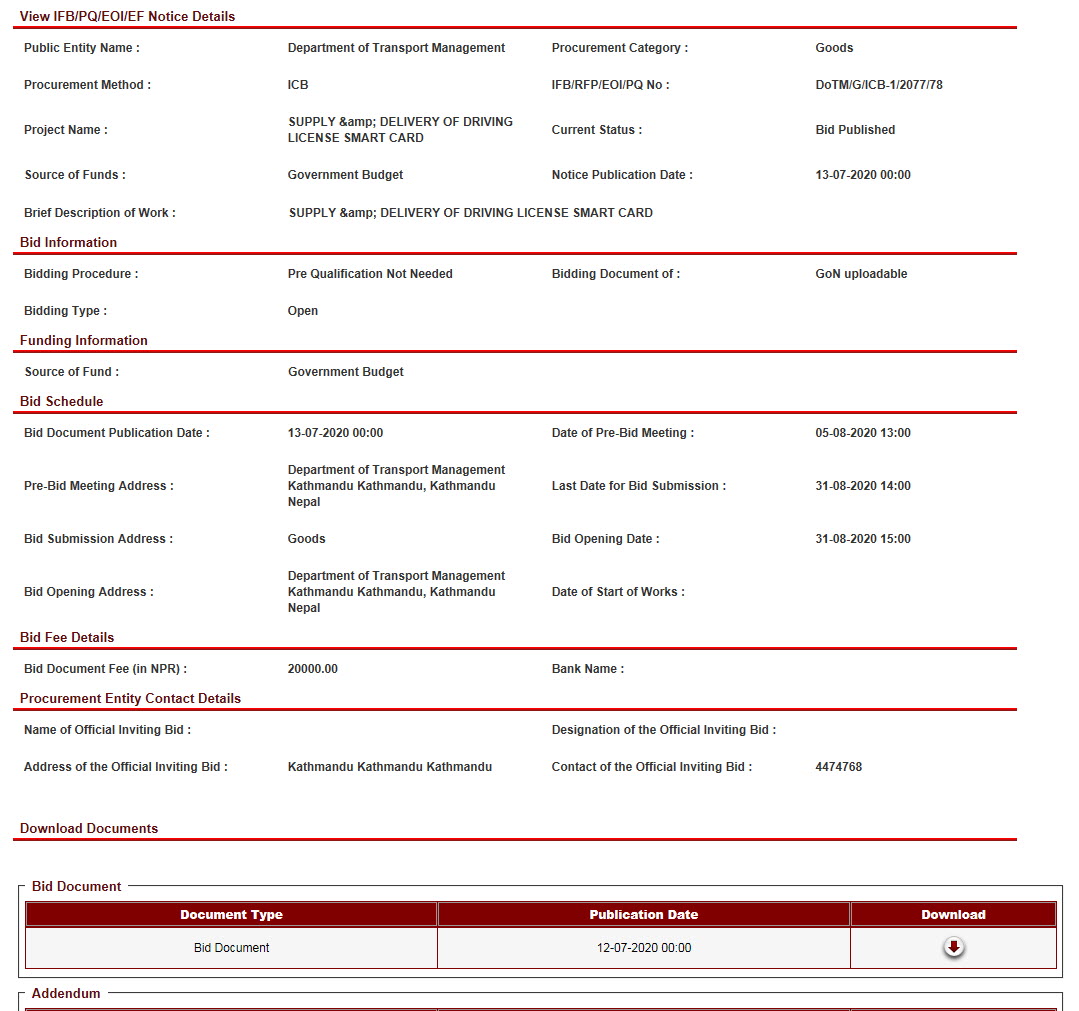Click the Addendum section legend
The height and width of the screenshot is (1011, 1079).
[x=66, y=993]
